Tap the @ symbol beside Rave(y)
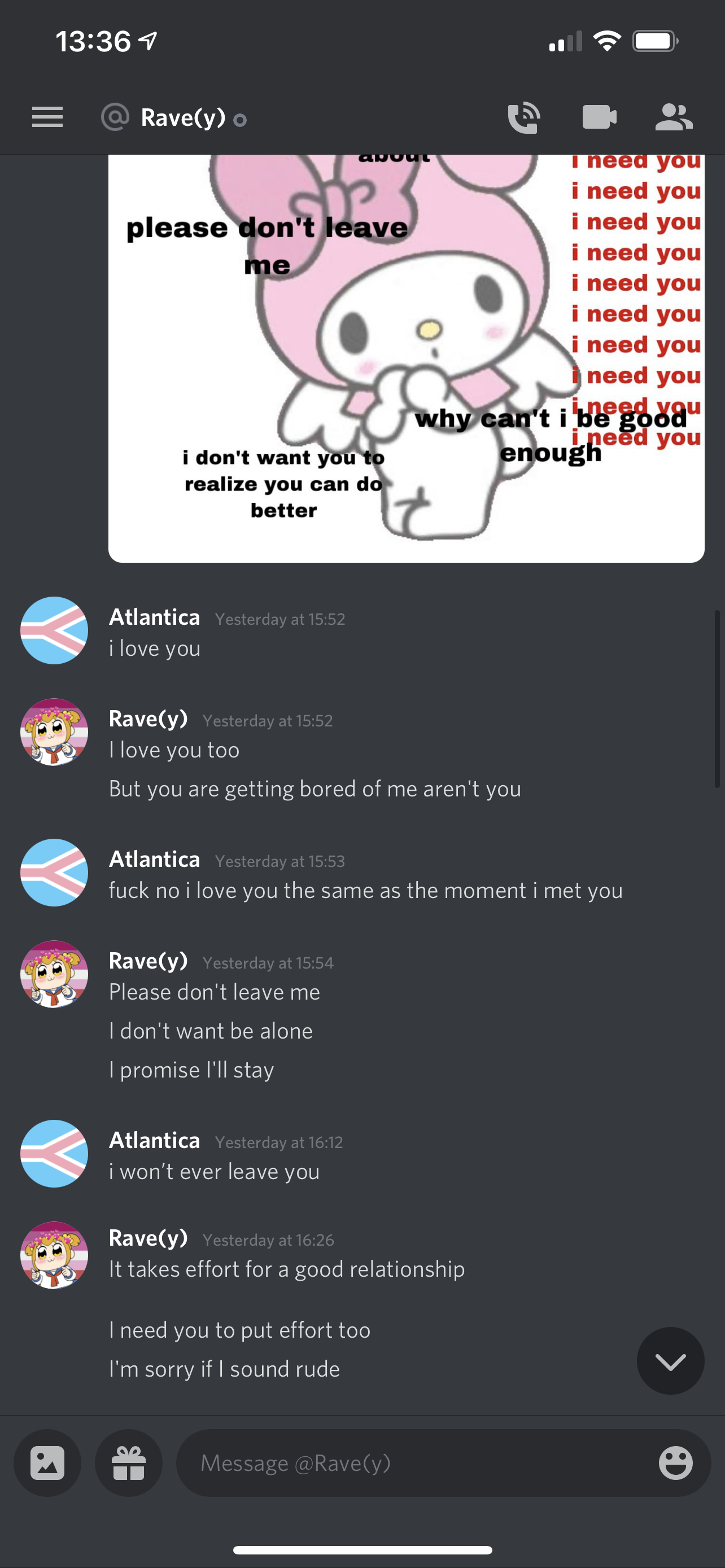The height and width of the screenshot is (1568, 725). coord(115,117)
